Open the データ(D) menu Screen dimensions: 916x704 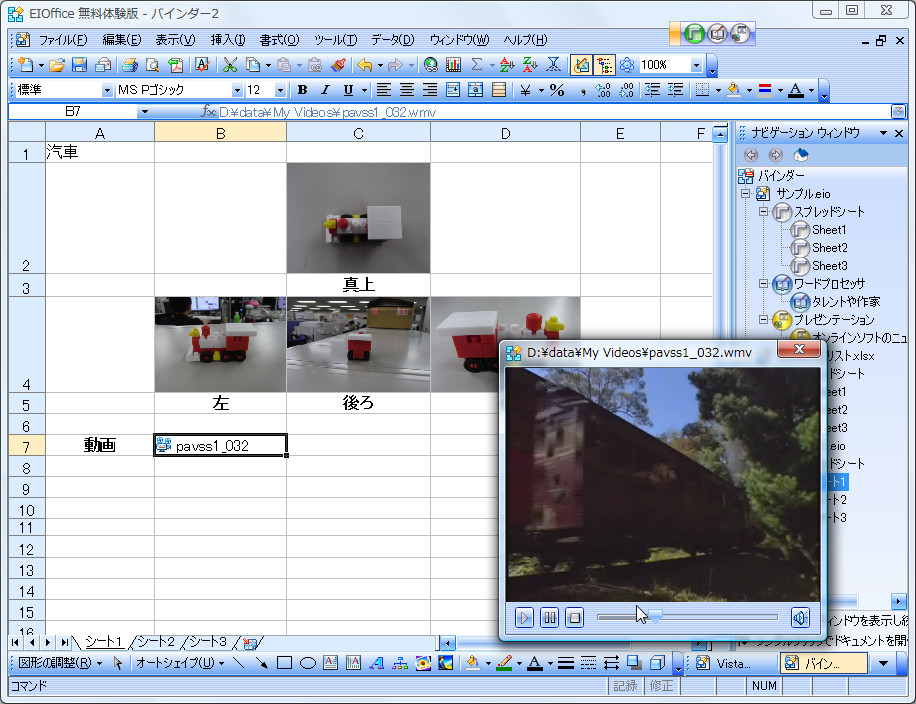(393, 40)
